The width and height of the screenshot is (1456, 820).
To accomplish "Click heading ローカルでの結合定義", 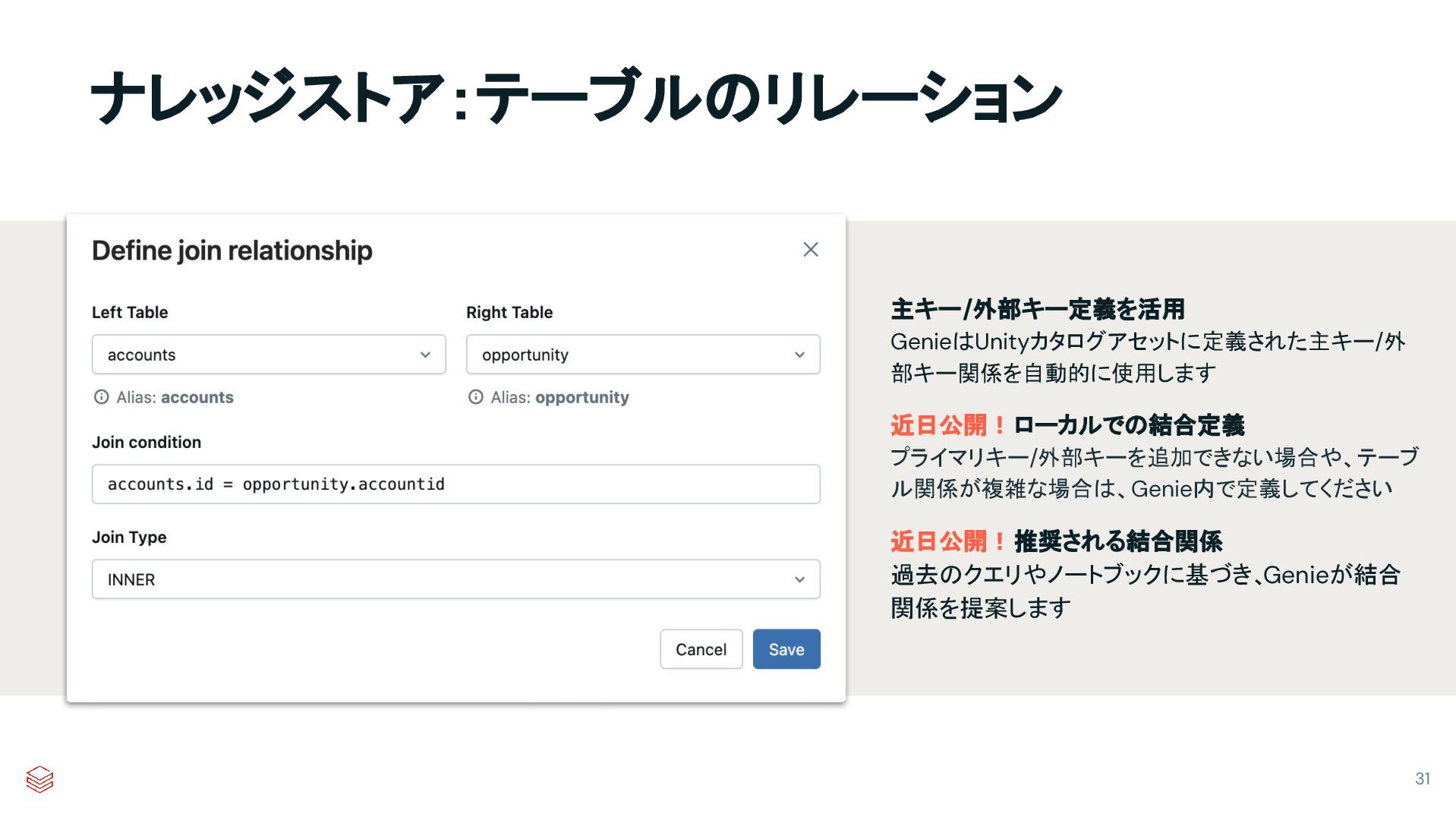I will click(x=1129, y=425).
